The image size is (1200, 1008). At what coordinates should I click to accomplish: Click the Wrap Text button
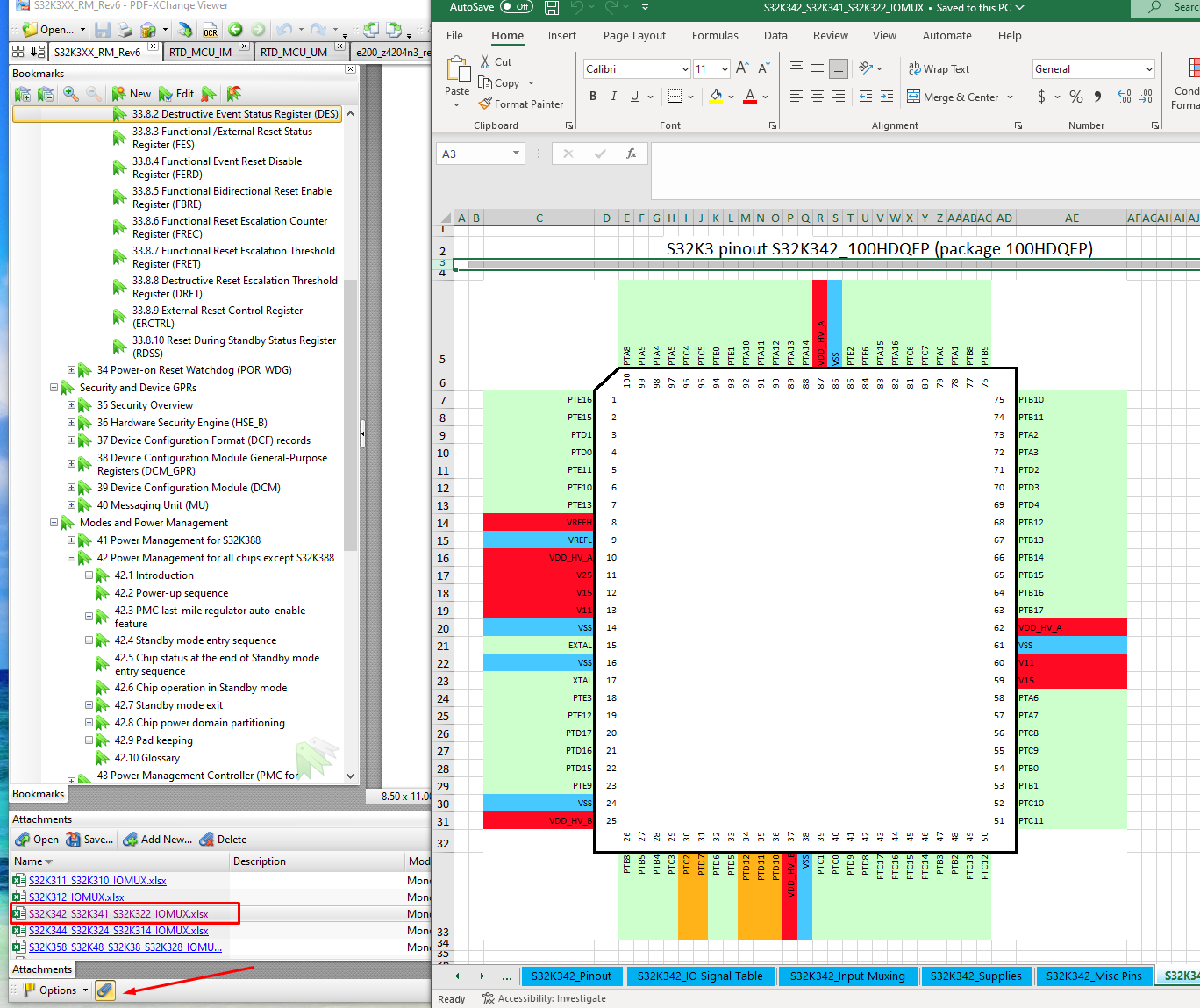(939, 68)
